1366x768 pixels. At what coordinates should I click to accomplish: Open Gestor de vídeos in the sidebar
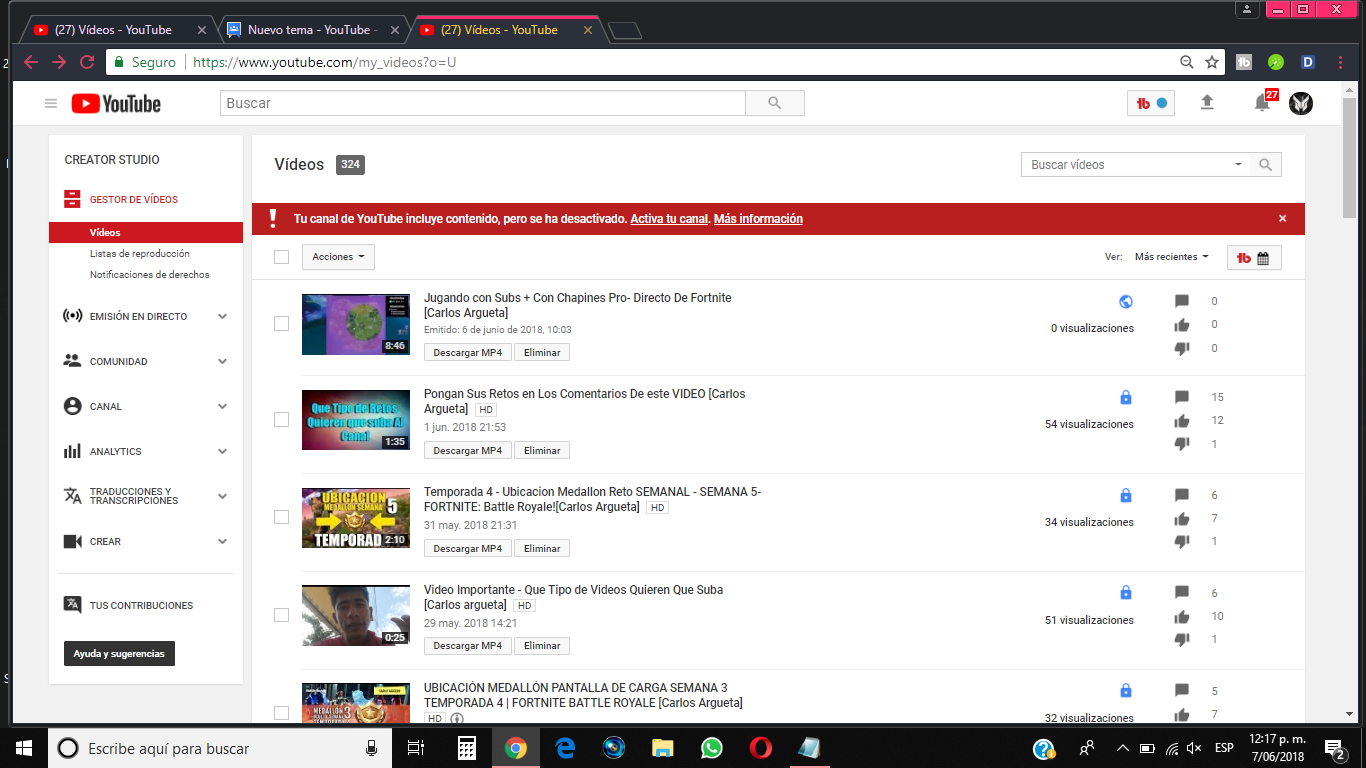coord(133,200)
